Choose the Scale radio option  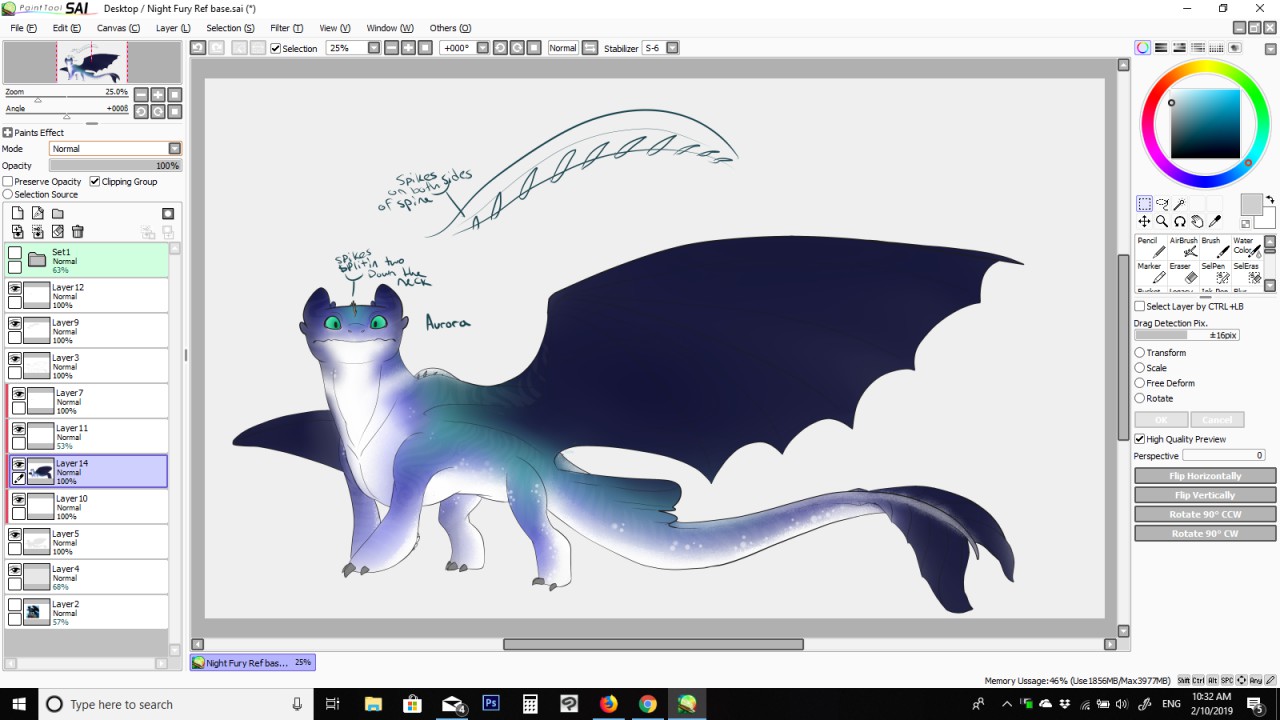[1140, 367]
